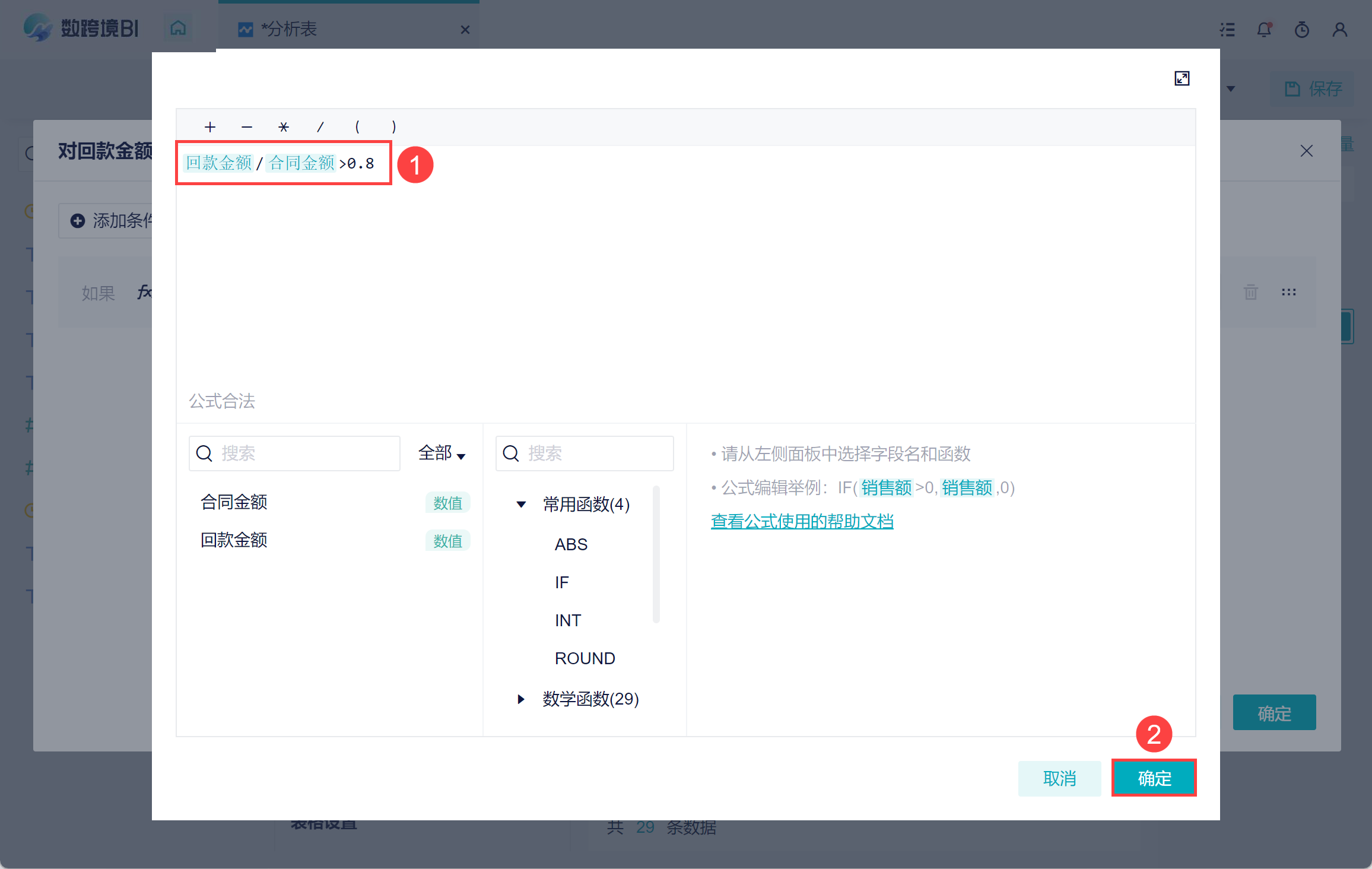Select the ROUND function
This screenshot has height=869, width=1372.
pyautogui.click(x=585, y=658)
